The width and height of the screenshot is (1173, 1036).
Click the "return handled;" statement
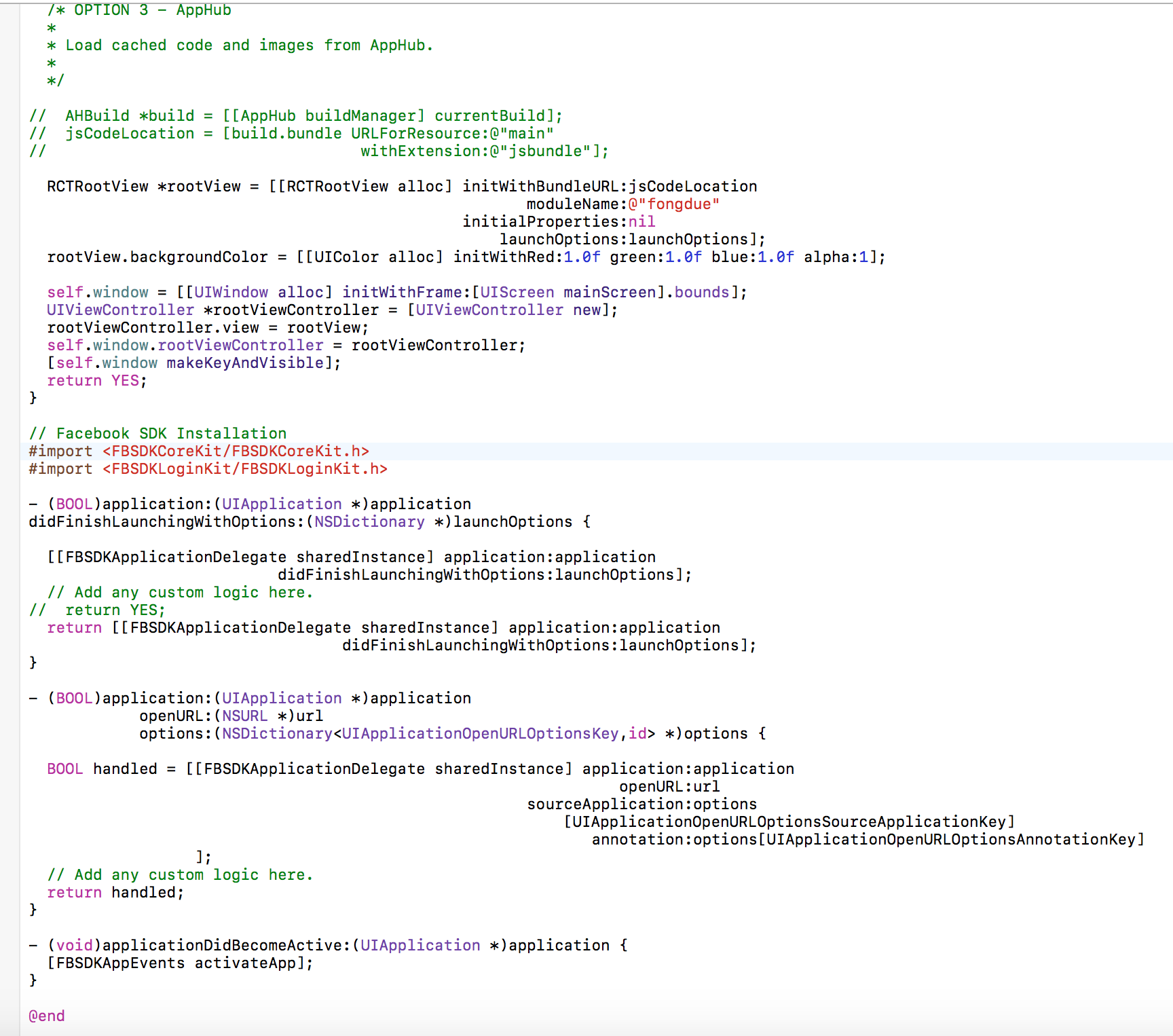115,893
